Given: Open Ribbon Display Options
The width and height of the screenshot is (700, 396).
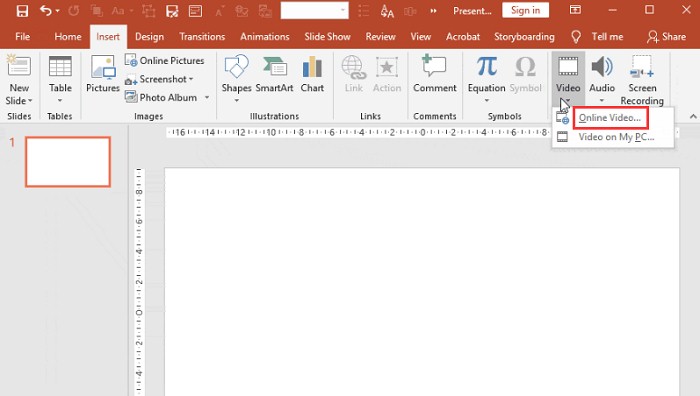Looking at the screenshot, I should [575, 10].
